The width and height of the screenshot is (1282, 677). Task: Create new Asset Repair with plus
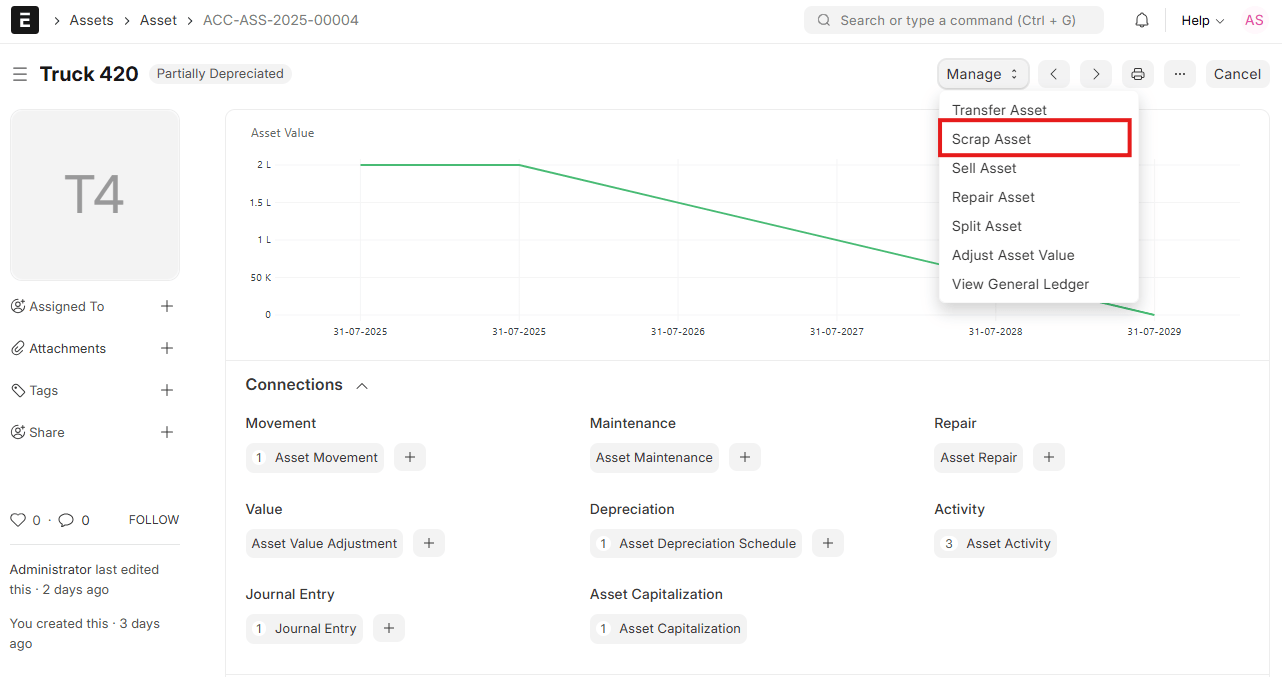(x=1049, y=457)
